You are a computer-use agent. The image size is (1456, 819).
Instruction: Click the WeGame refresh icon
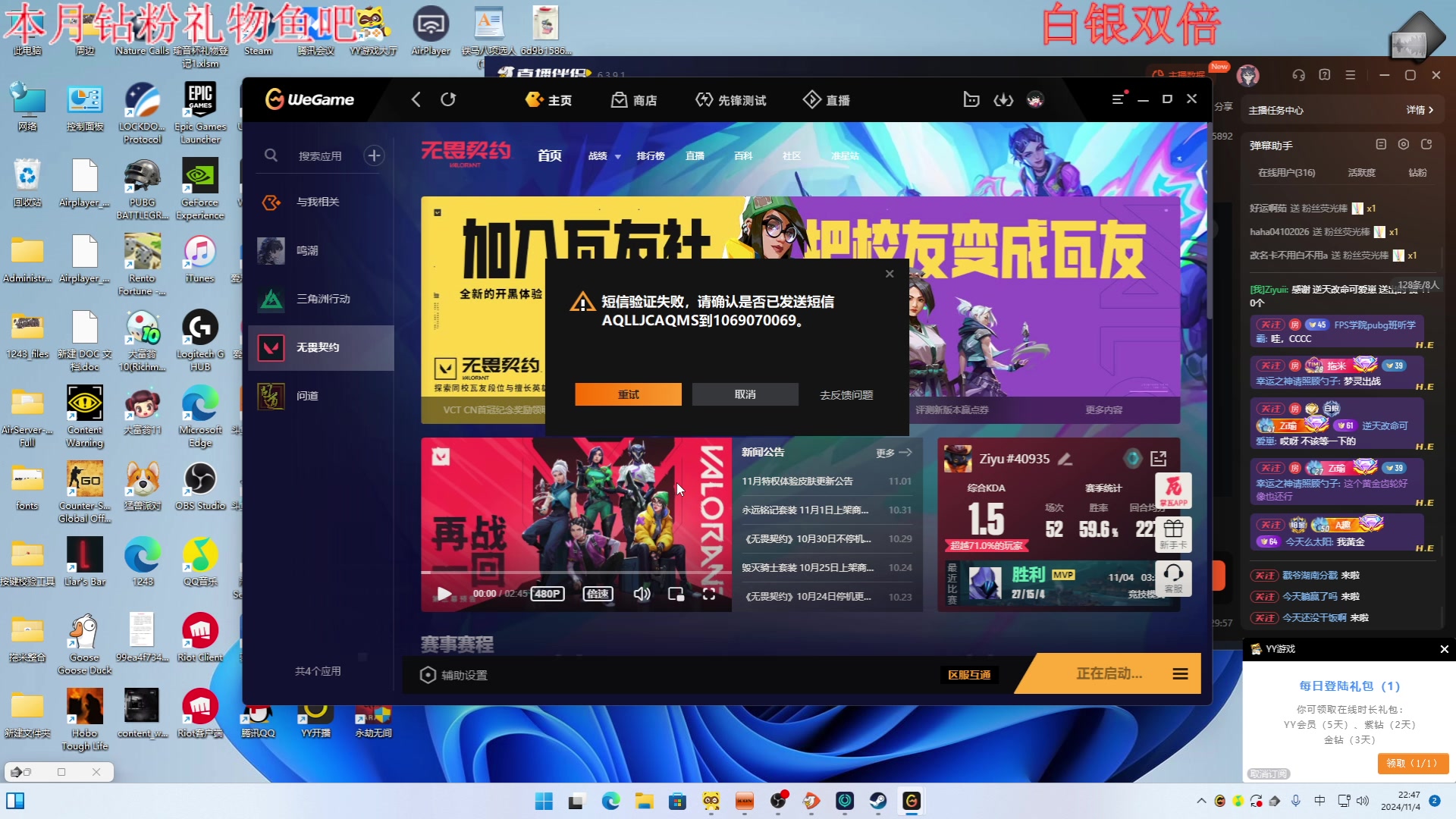coord(448,99)
